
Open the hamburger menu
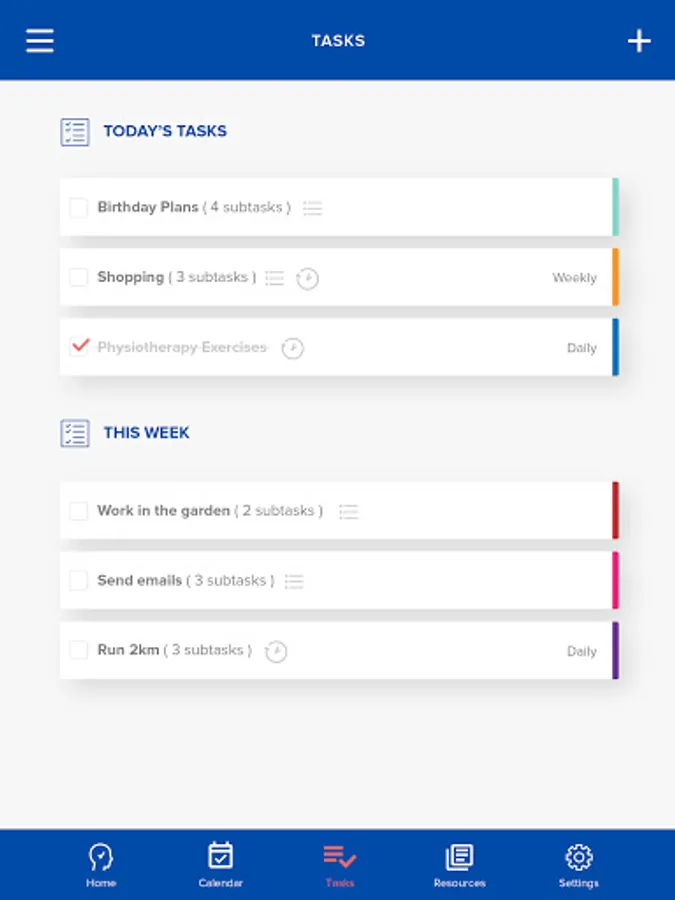[x=40, y=41]
